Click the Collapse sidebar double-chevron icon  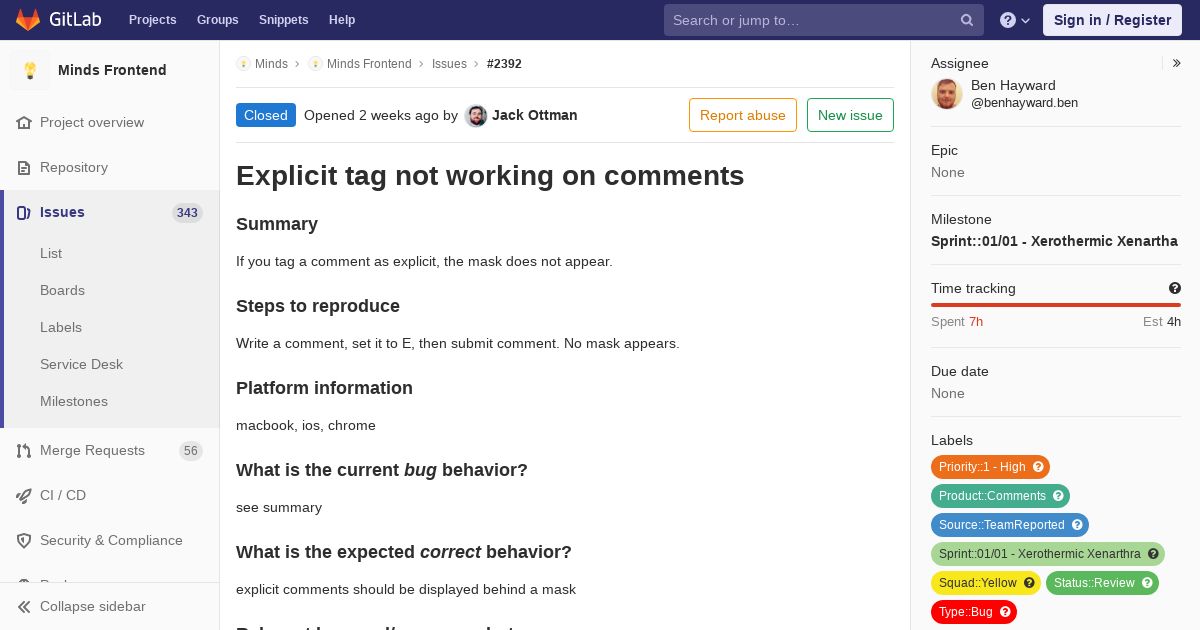point(24,606)
